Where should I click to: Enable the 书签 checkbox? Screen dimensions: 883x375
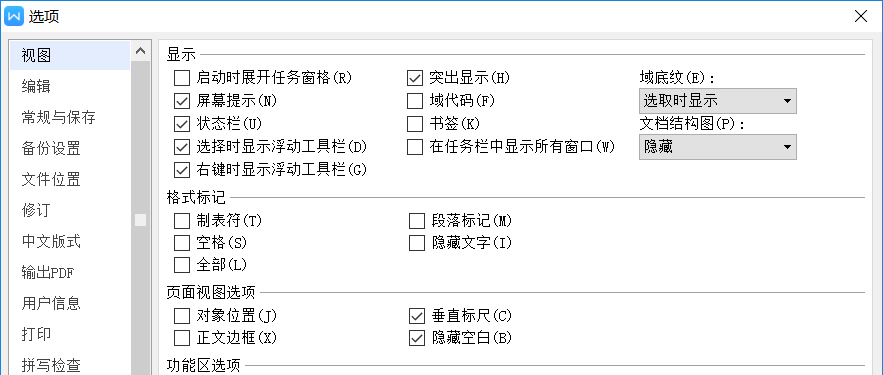point(415,124)
